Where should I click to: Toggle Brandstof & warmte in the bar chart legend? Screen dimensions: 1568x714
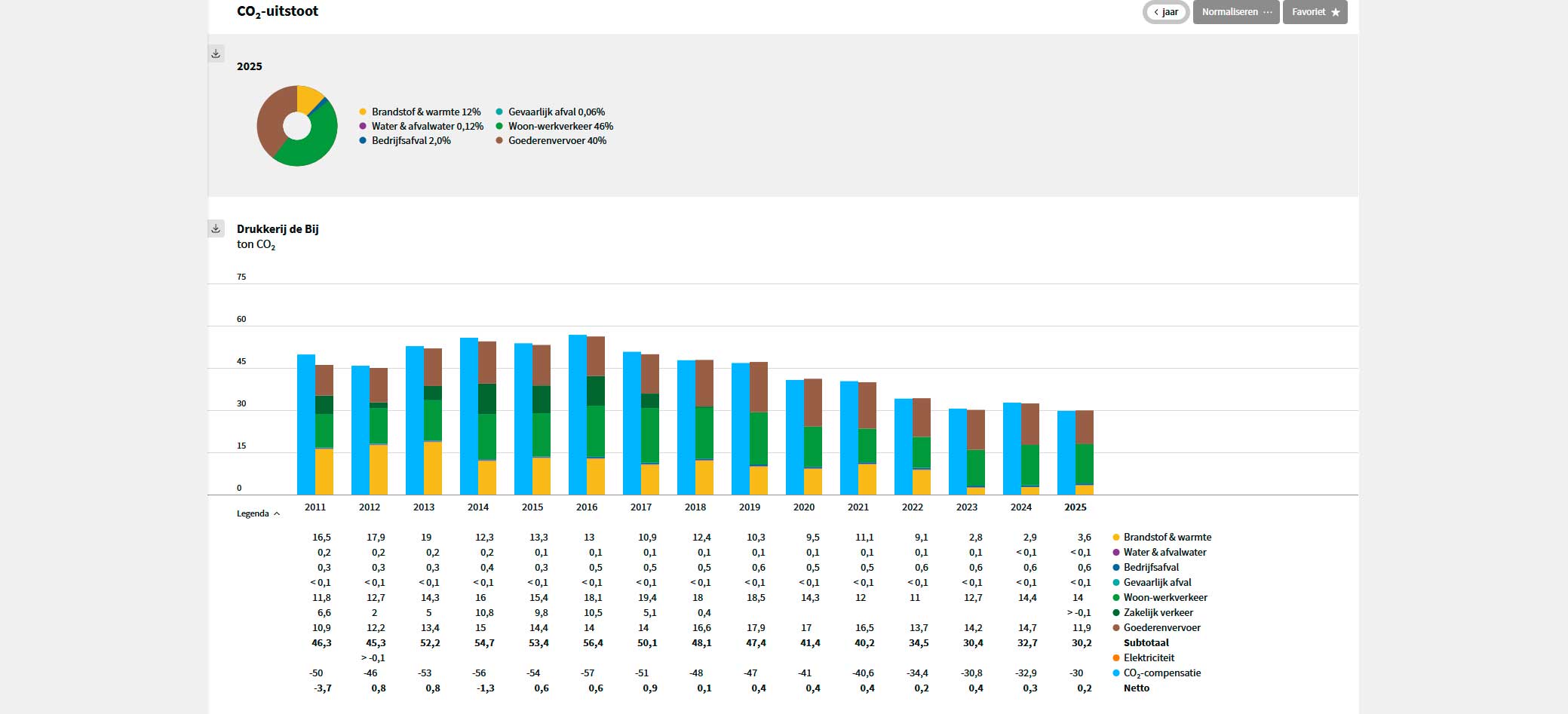[1162, 538]
